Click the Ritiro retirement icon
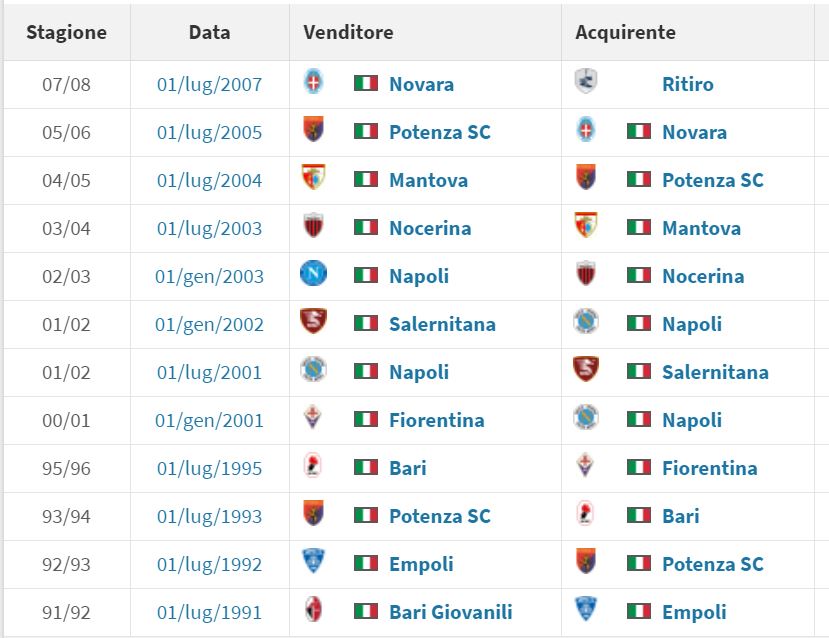829x638 pixels. [x=586, y=83]
